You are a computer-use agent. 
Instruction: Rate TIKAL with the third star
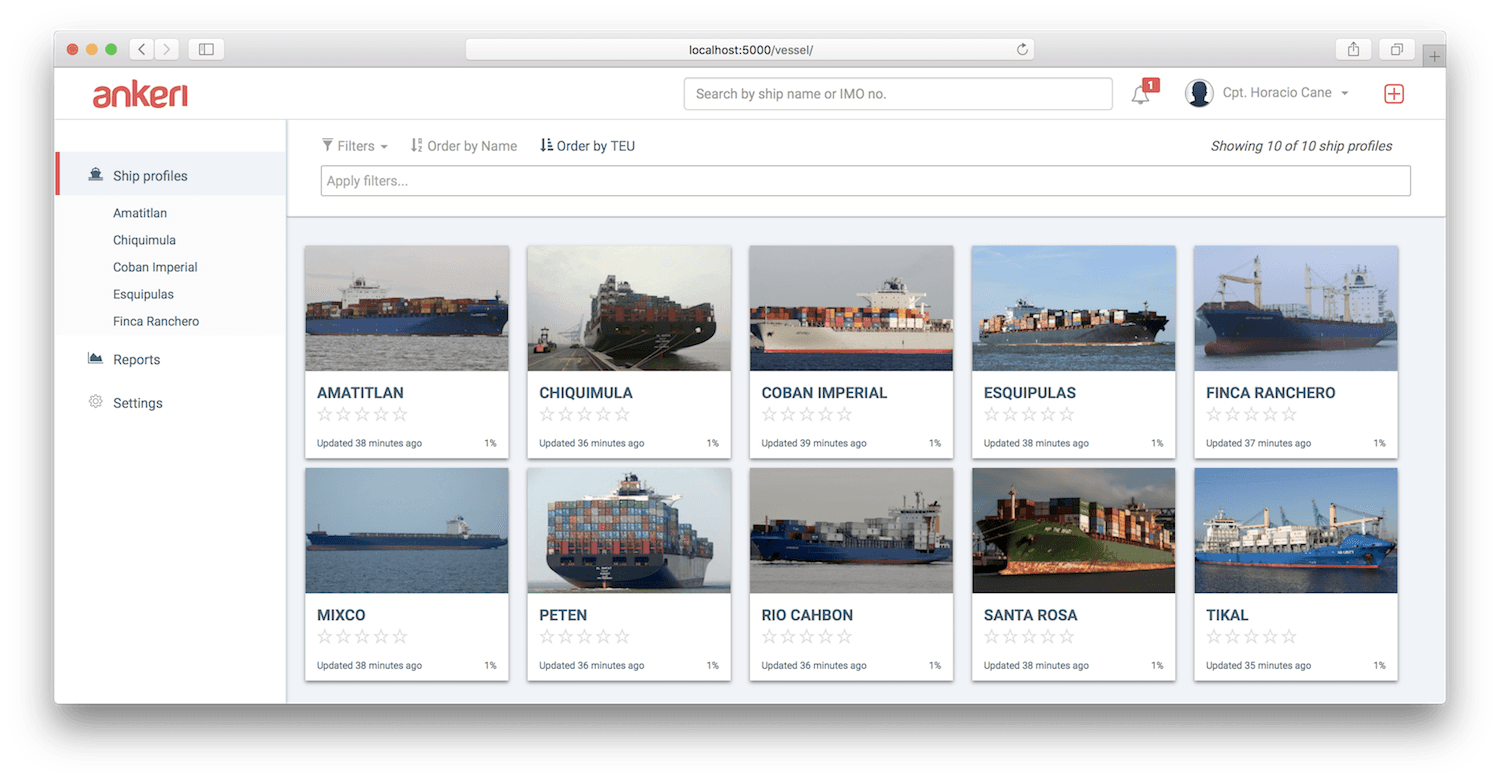(1251, 636)
